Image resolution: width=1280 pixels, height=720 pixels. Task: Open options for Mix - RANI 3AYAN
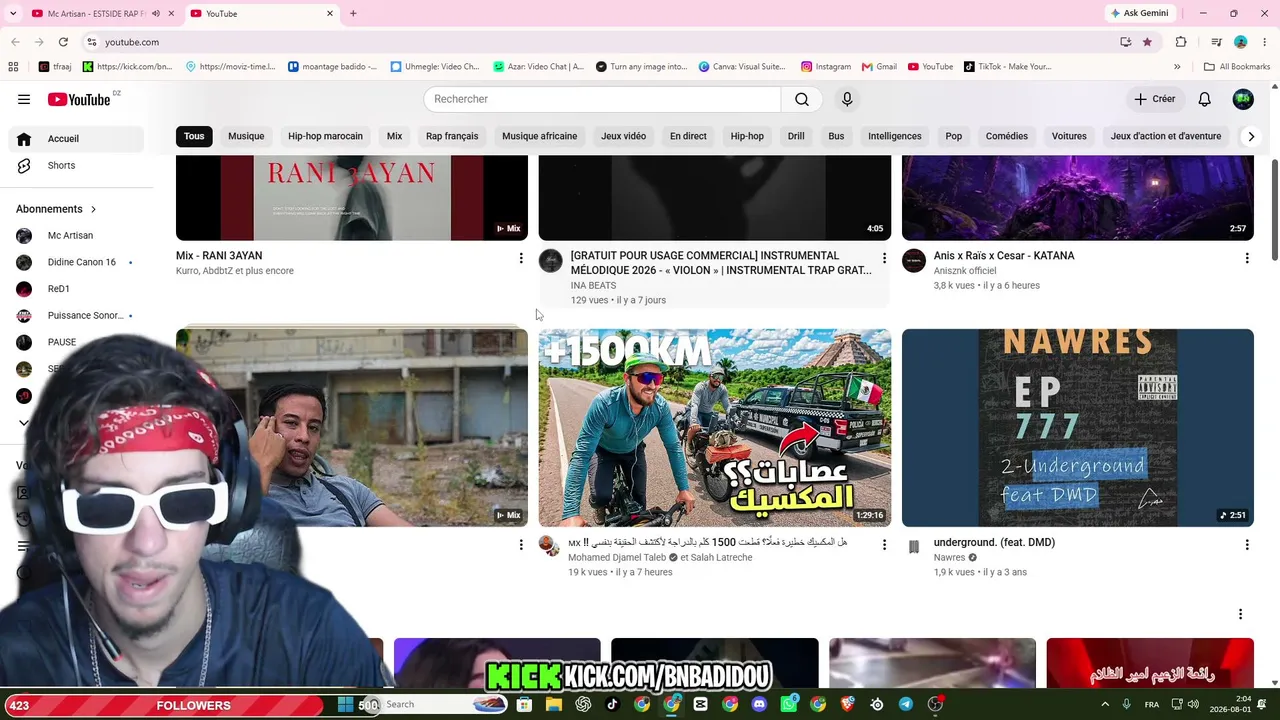[x=521, y=258]
